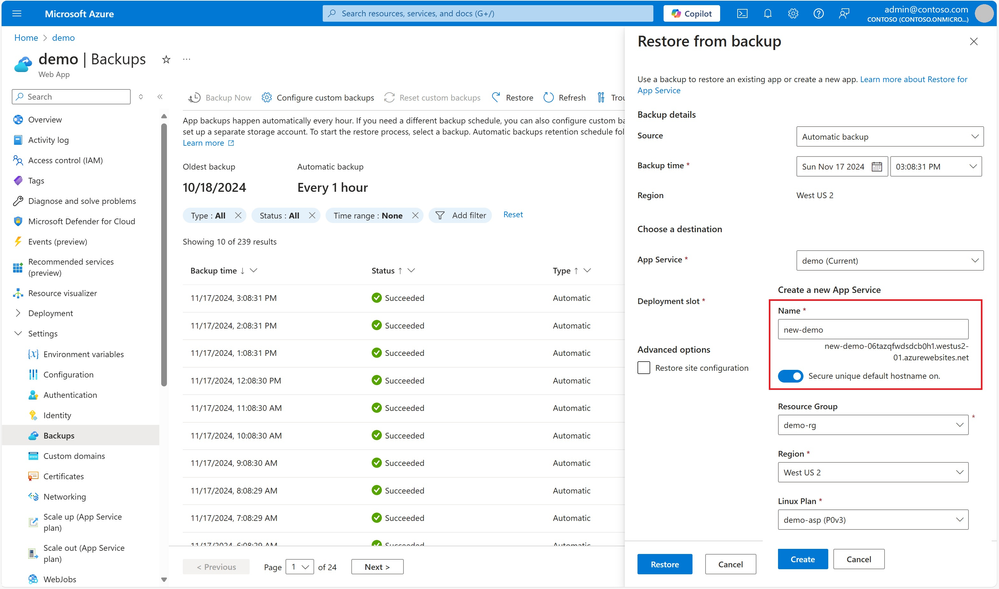
Task: Click the search resources box
Action: click(x=488, y=13)
